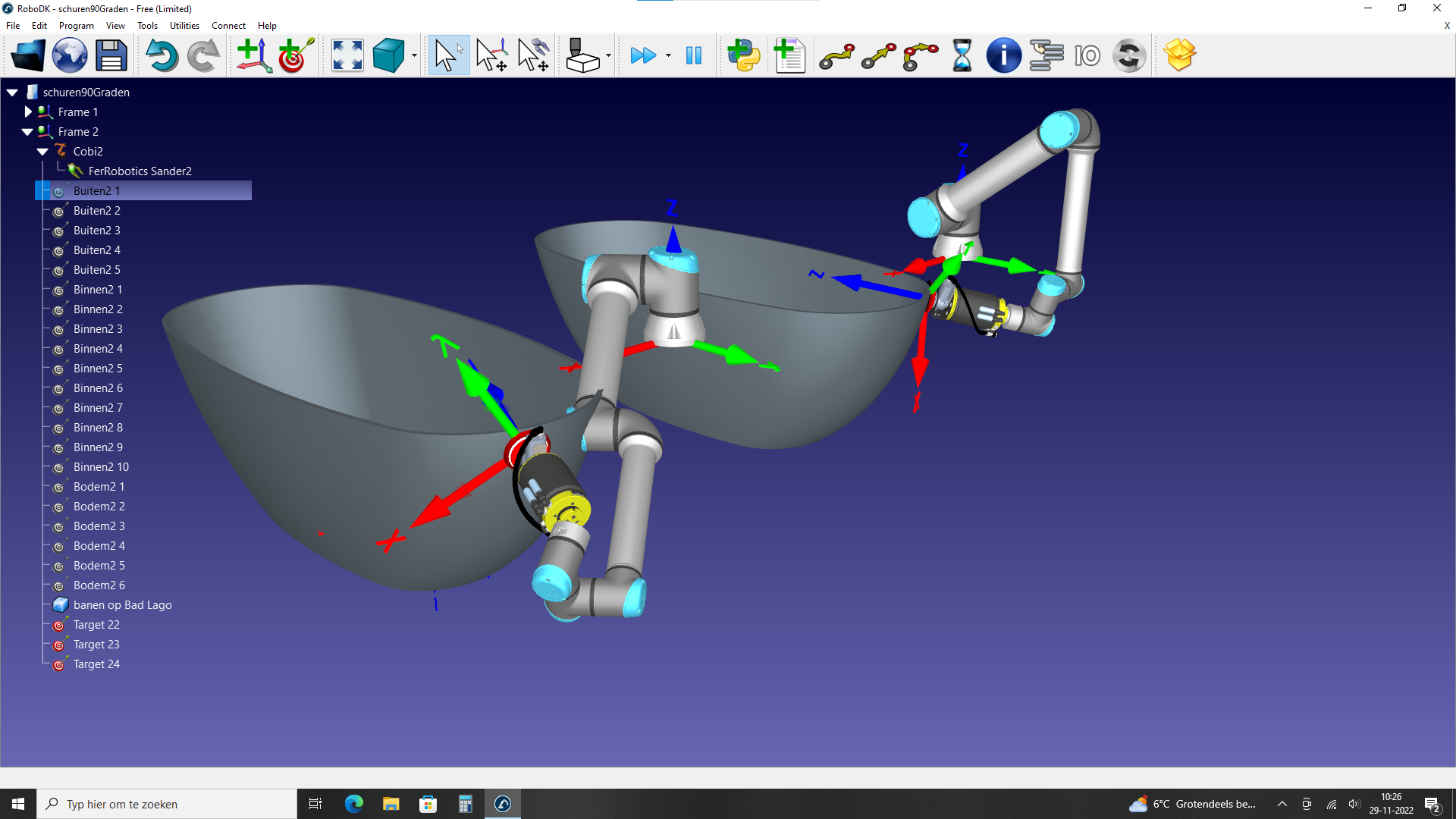
Task: Open the Set IO instruction icon
Action: coord(1087,55)
